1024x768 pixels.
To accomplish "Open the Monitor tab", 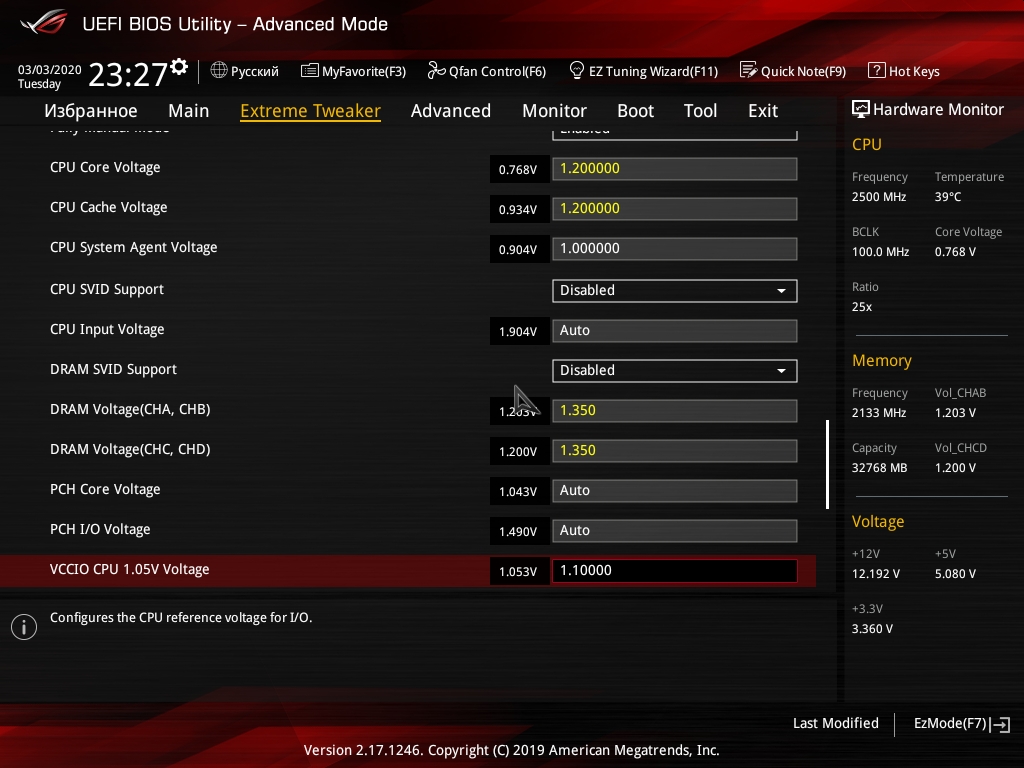I will point(554,111).
